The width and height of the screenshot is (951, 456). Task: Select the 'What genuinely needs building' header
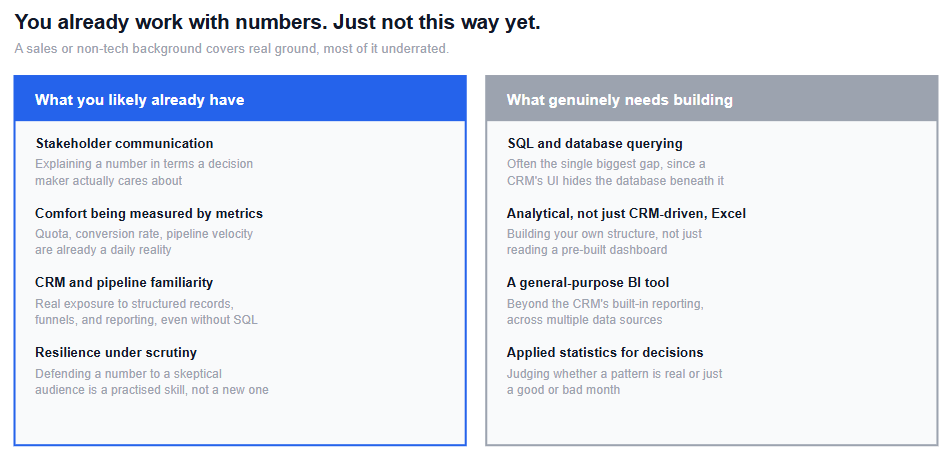(x=711, y=99)
